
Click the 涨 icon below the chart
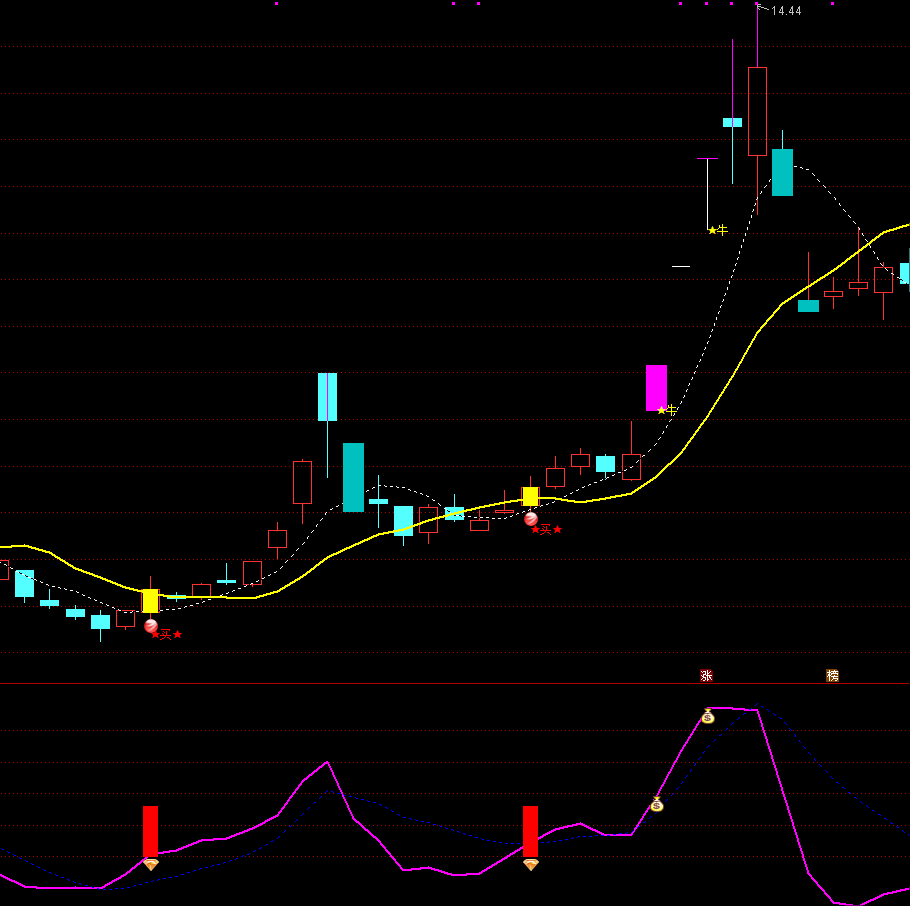tap(706, 676)
